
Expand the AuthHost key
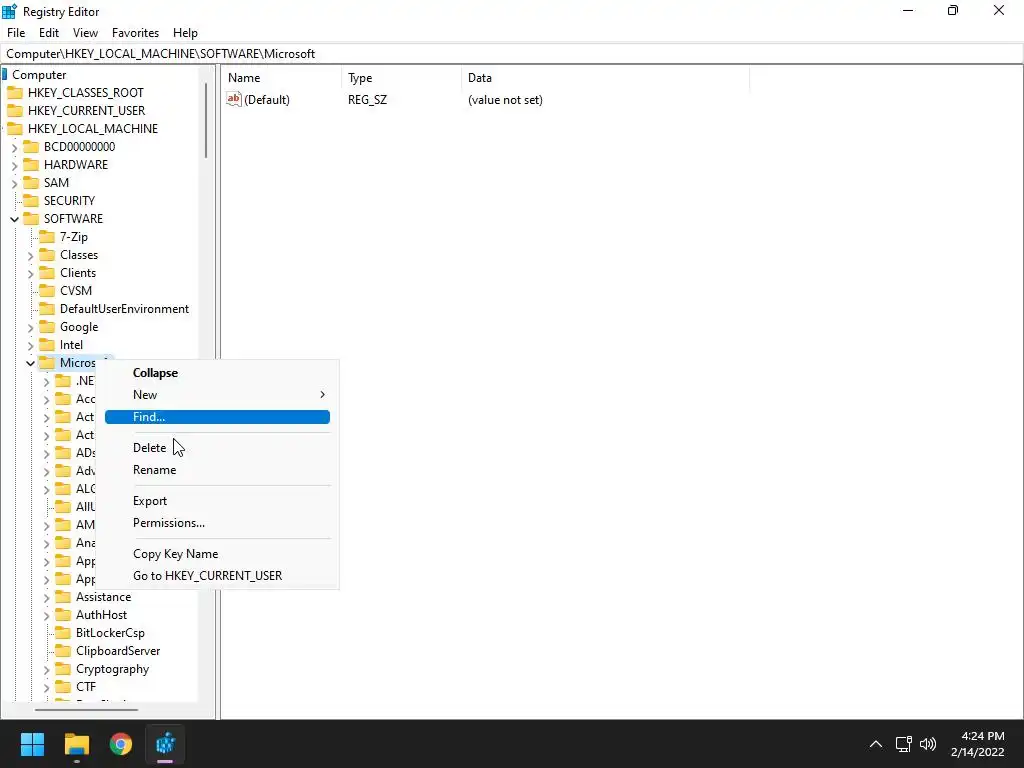click(46, 615)
